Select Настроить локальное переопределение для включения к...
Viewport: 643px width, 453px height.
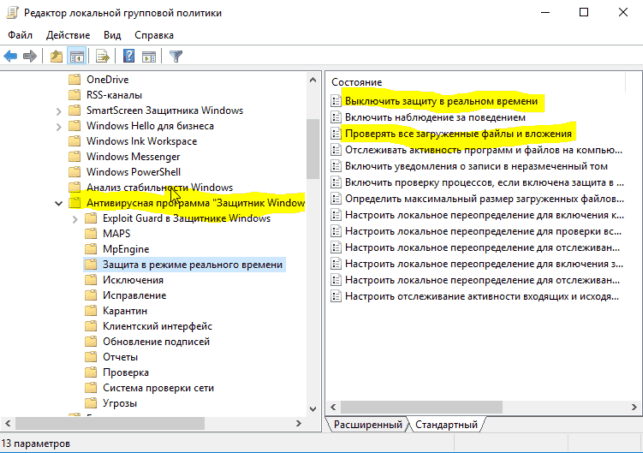tap(485, 215)
